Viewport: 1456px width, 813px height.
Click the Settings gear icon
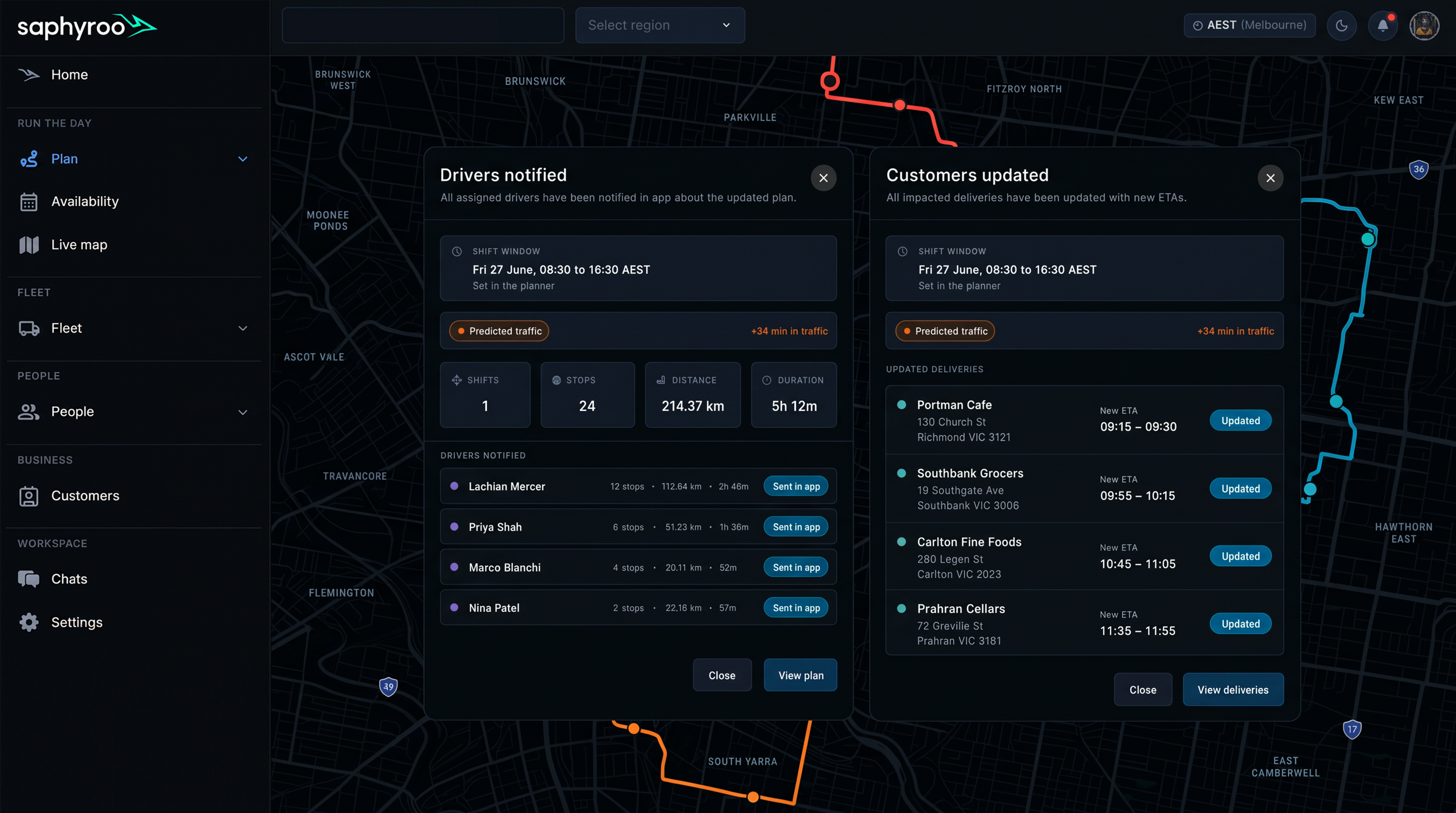[x=29, y=622]
